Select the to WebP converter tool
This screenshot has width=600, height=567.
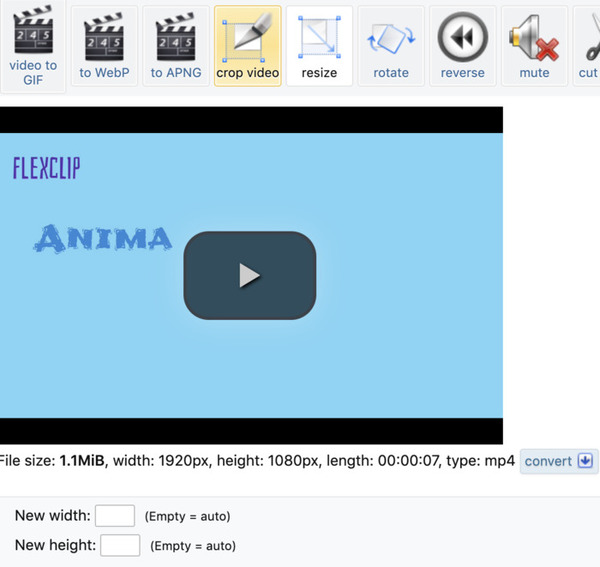104,46
